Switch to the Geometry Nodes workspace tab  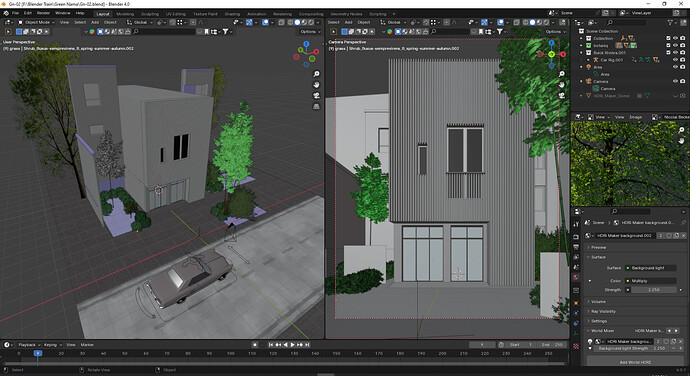346,14
